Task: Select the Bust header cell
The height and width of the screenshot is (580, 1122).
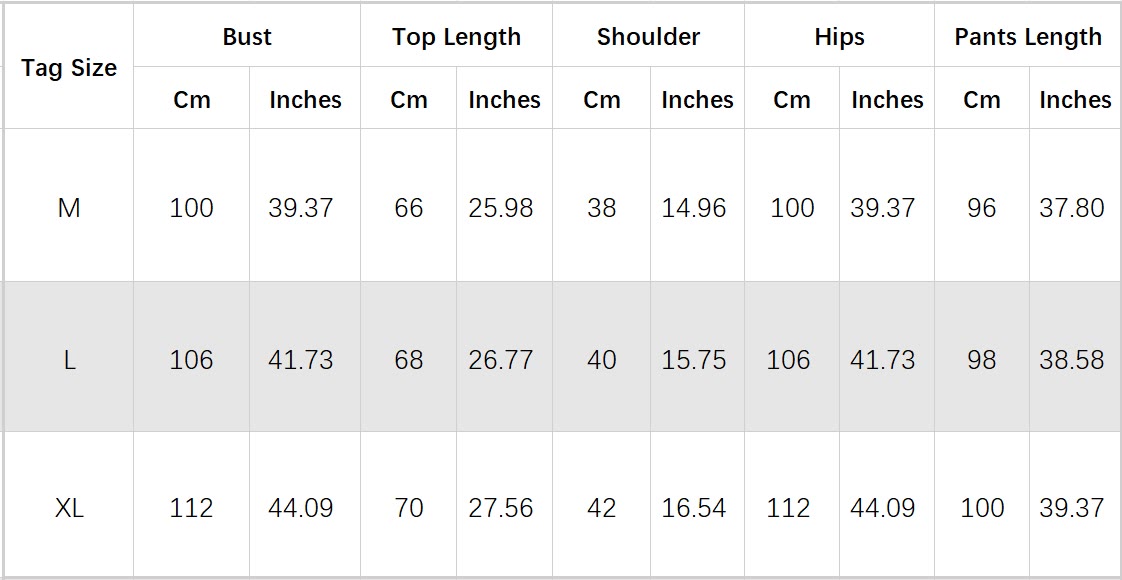Action: (247, 37)
